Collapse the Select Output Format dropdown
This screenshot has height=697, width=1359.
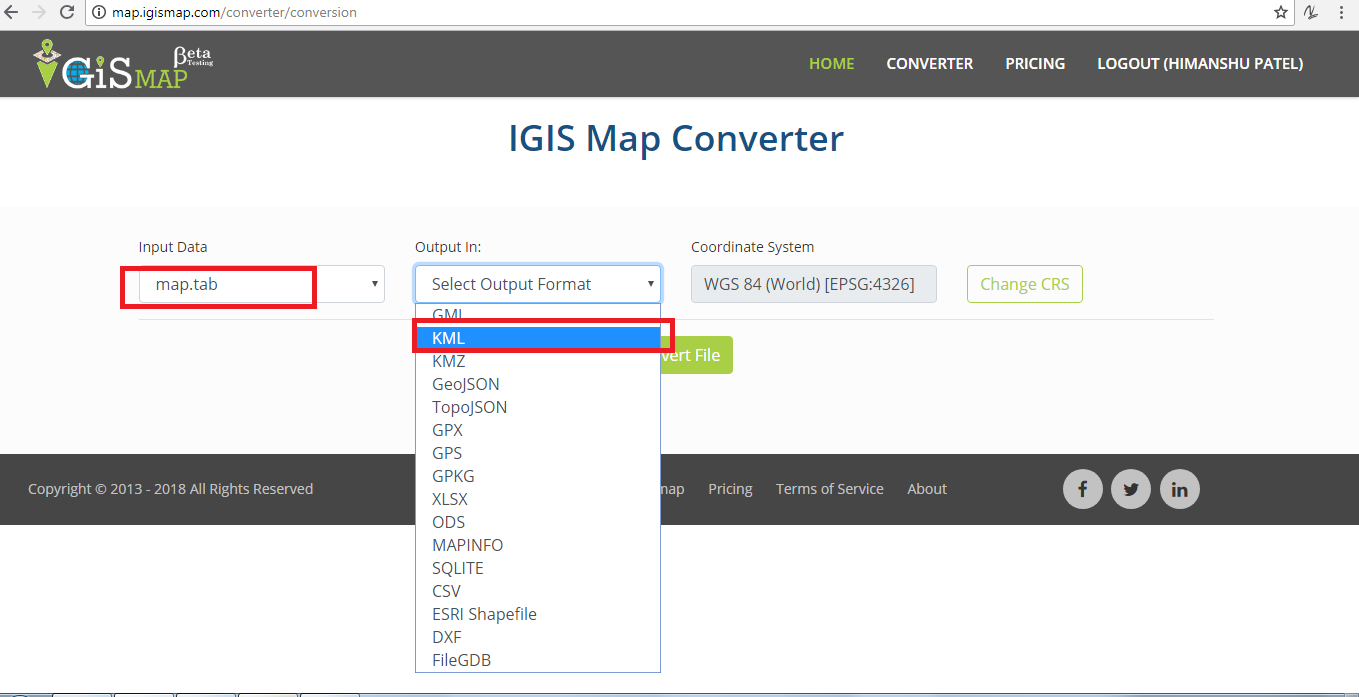coord(538,284)
